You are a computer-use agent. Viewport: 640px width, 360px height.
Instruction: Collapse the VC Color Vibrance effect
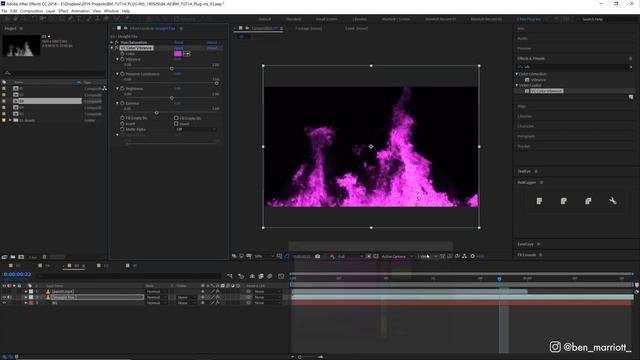[112, 48]
